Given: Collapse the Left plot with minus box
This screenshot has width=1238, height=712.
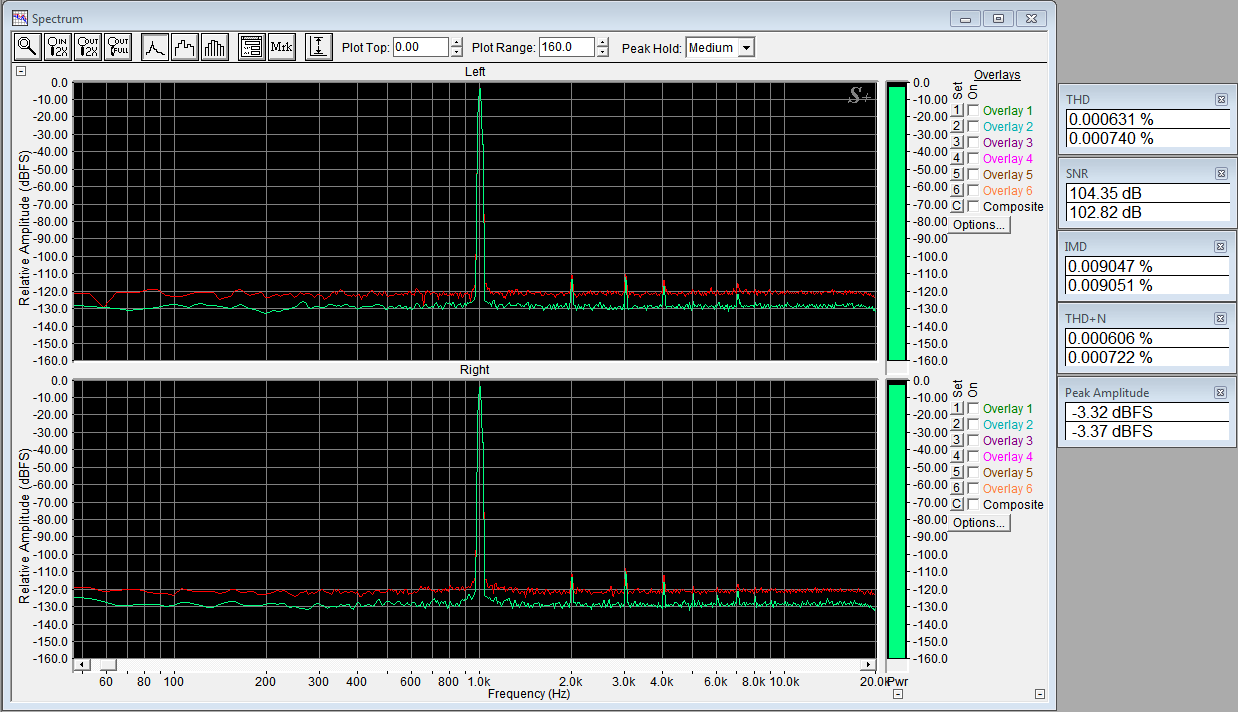Looking at the screenshot, I should pos(21,71).
